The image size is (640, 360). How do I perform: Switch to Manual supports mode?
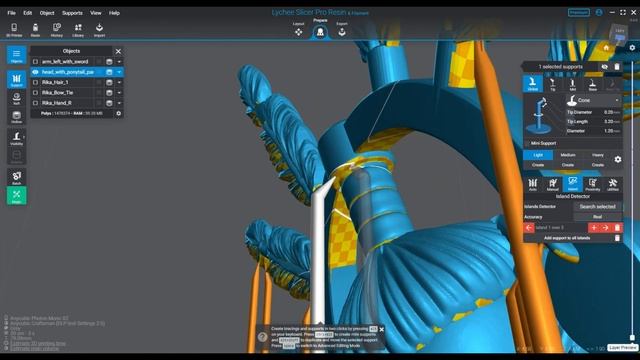(x=553, y=184)
